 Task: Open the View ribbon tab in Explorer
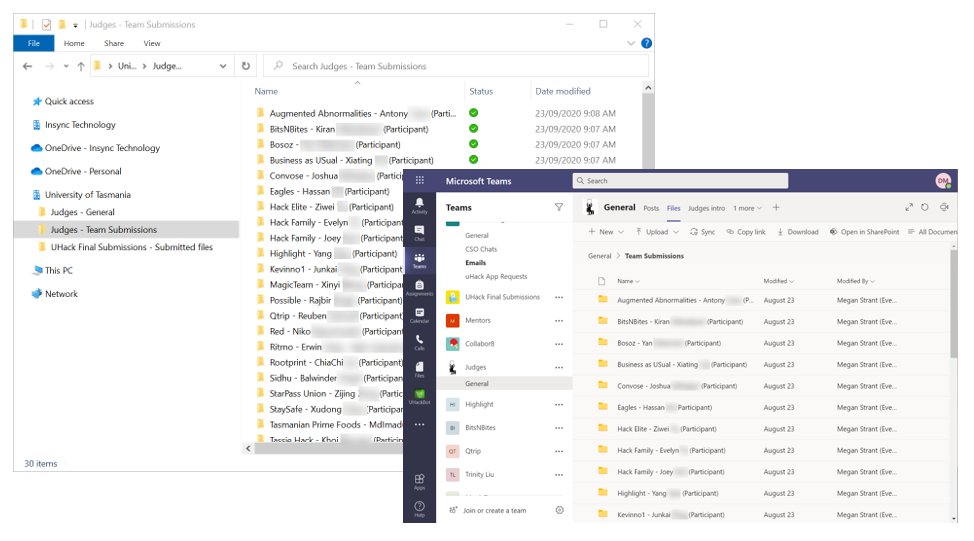tap(152, 43)
